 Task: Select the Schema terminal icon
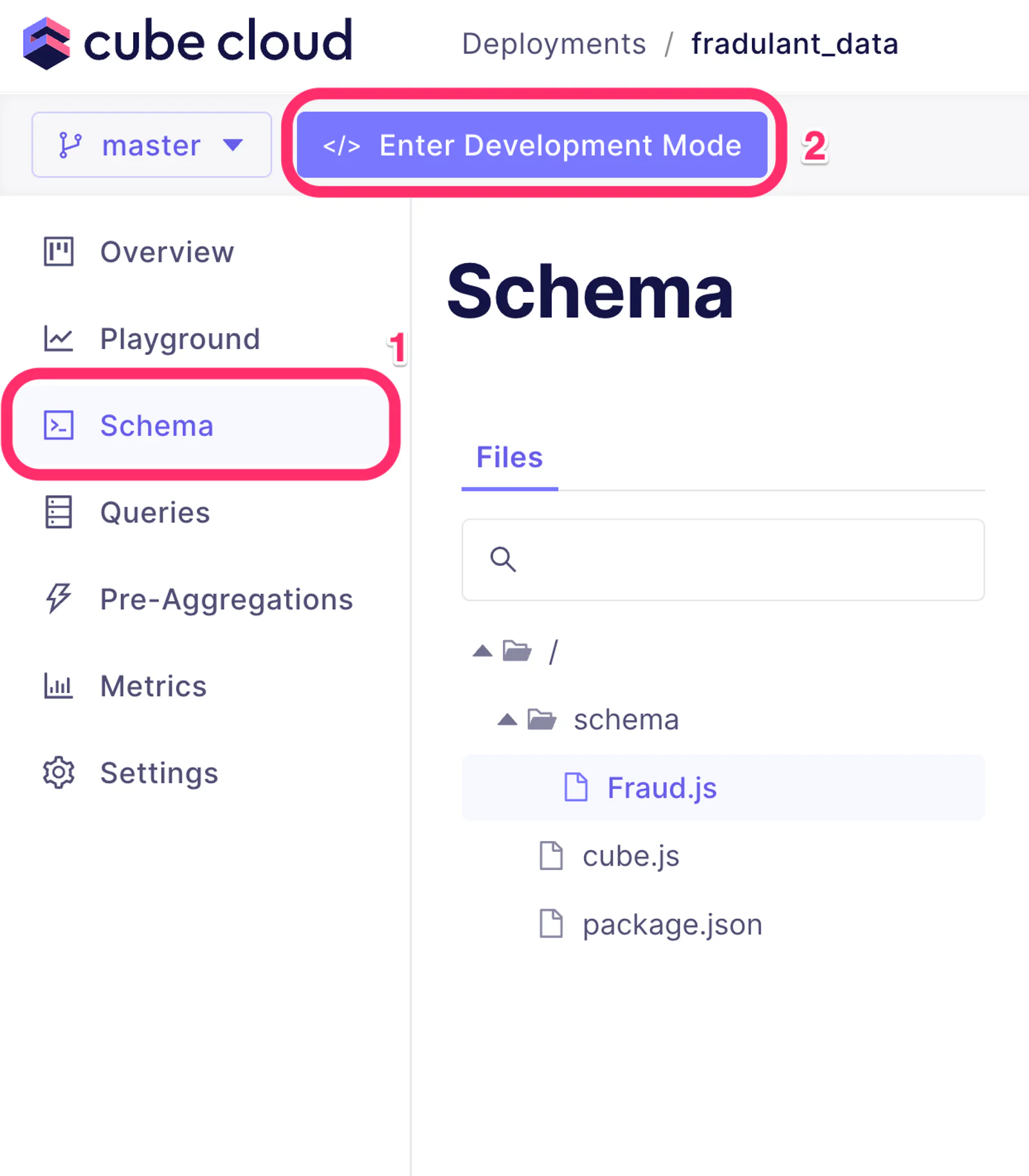click(59, 426)
